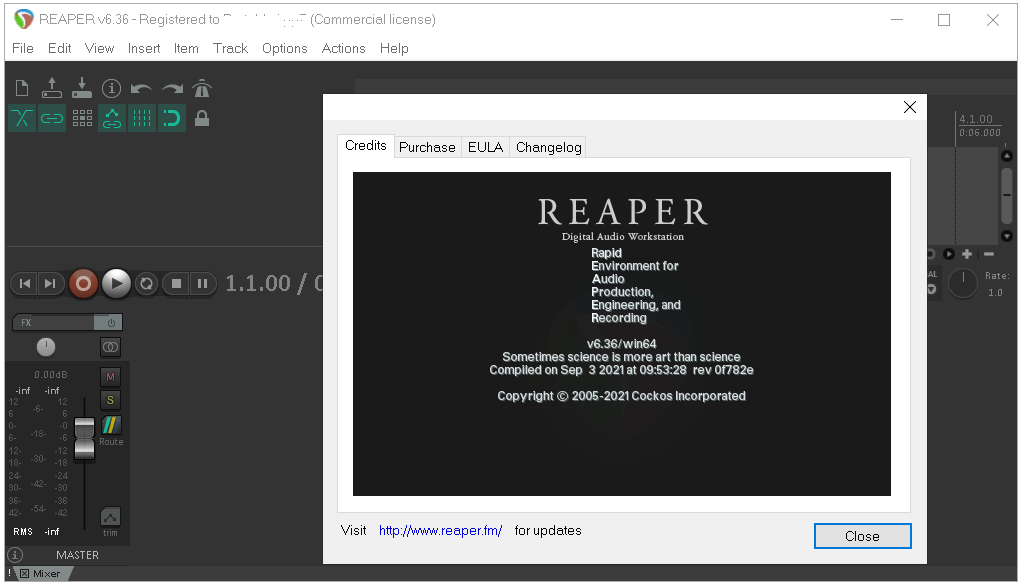Open the reaper.fm website link
1019x584 pixels.
(x=440, y=531)
